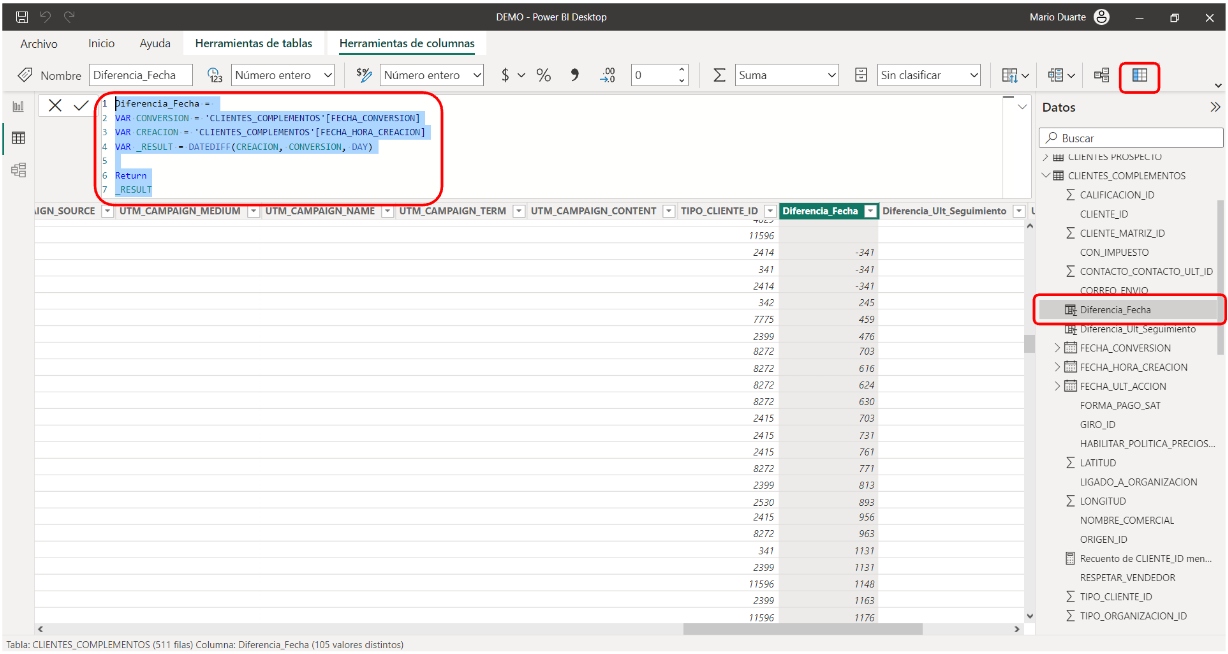Open Diferencia_Fecha column filter arrow
1228x654 pixels.
(x=870, y=211)
